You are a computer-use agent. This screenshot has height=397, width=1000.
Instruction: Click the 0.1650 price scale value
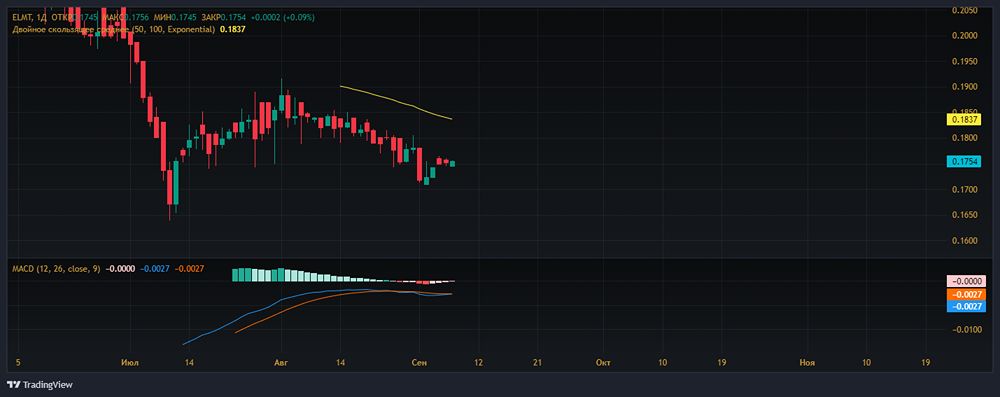tap(964, 214)
